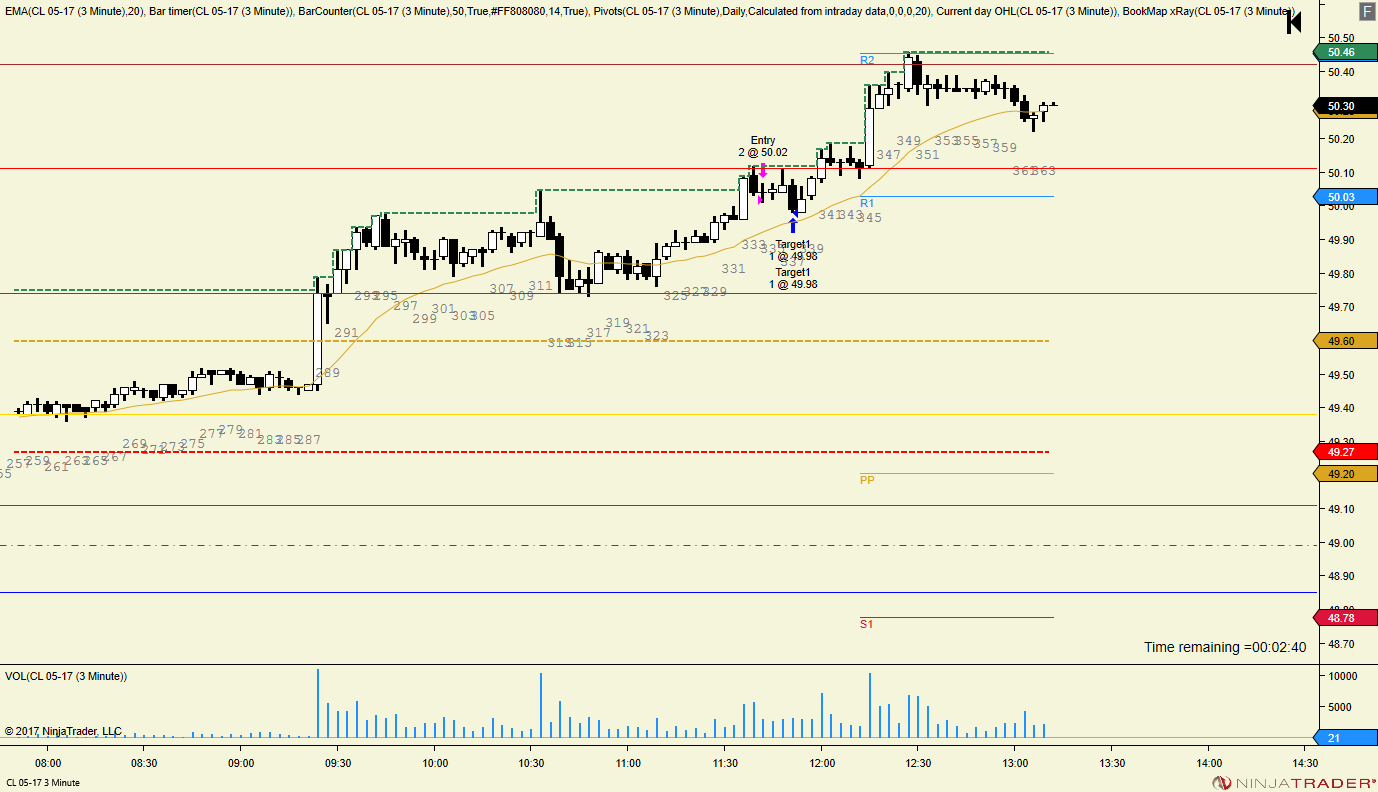Click the jump-to-latest-bar arrow icon
Viewport: 1378px width, 792px height.
(1294, 22)
